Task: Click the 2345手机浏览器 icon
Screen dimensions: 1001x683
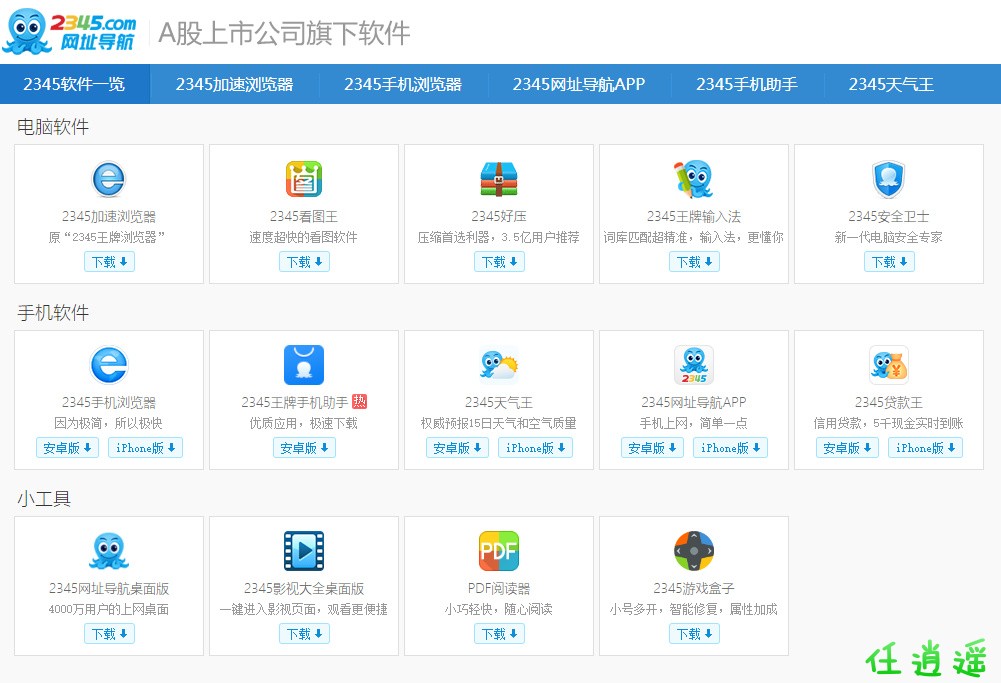Action: [109, 365]
